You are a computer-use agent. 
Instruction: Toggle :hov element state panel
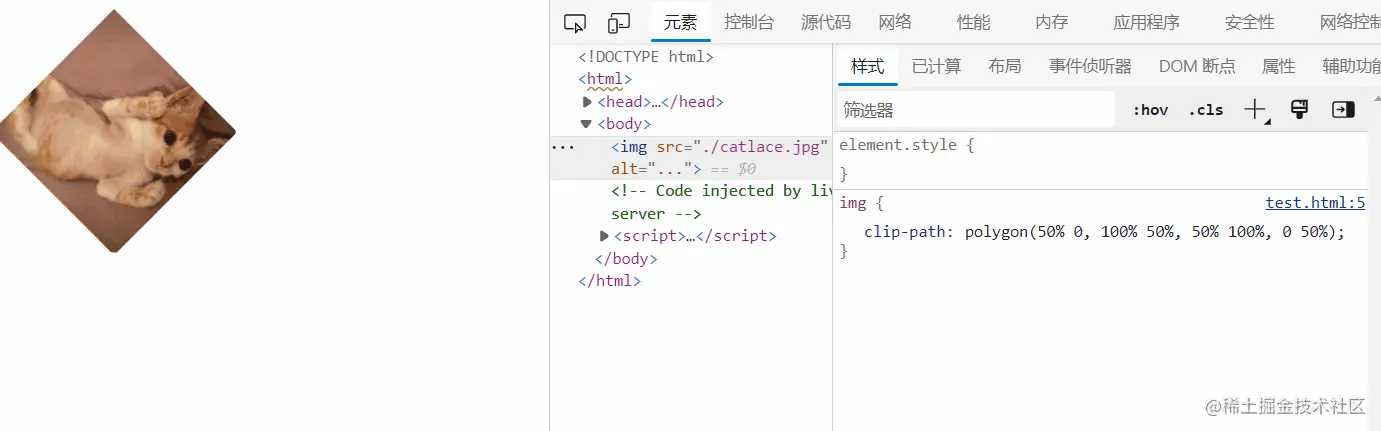1150,110
